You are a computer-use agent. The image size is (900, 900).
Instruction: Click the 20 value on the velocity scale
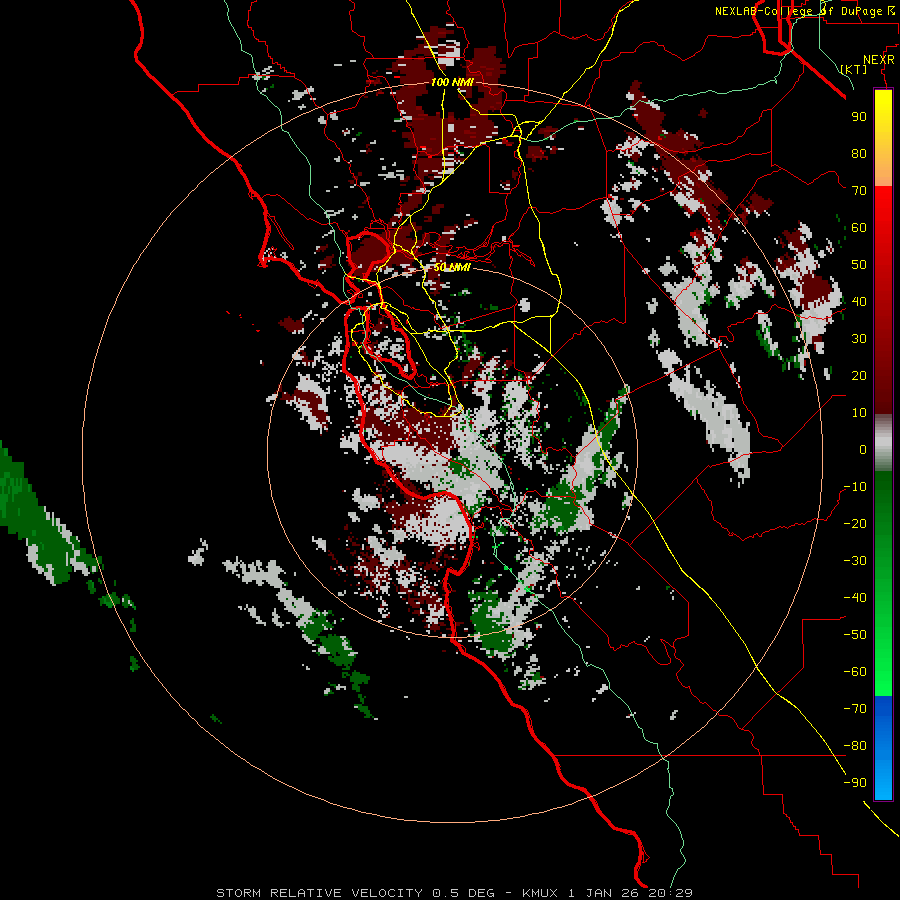coord(859,375)
